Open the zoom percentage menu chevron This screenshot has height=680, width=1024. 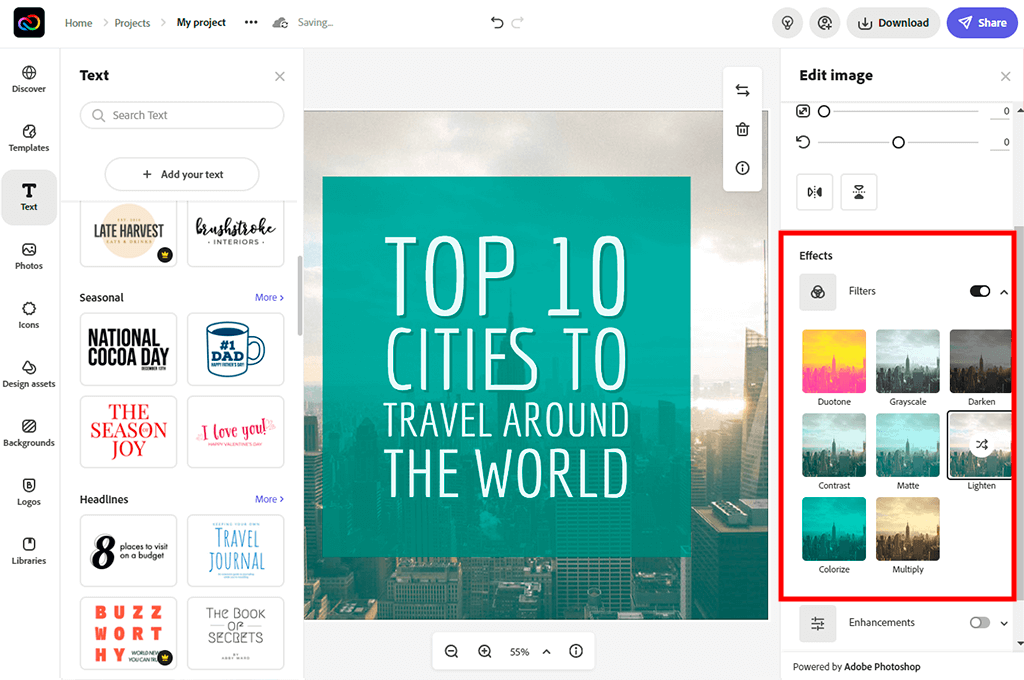click(547, 651)
